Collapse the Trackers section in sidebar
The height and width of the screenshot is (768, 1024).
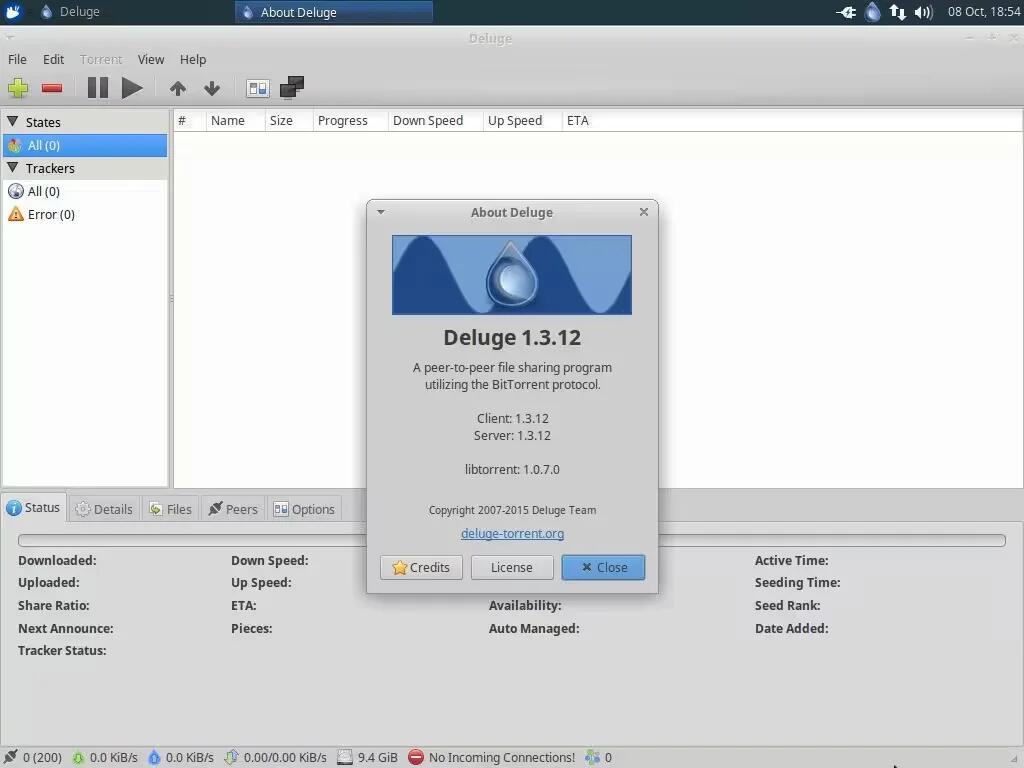[x=12, y=168]
